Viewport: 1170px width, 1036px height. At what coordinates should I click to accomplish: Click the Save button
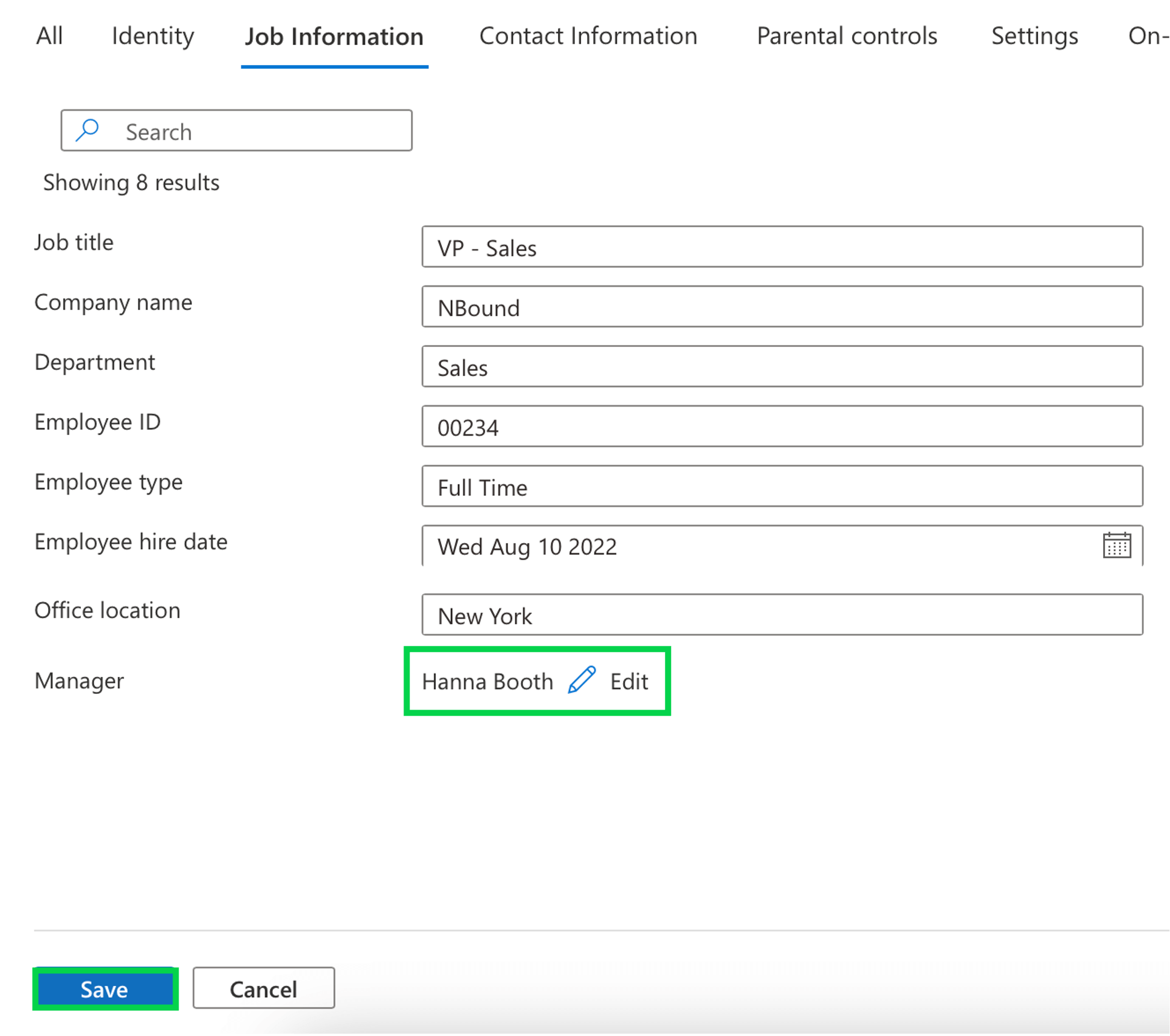pyautogui.click(x=105, y=989)
